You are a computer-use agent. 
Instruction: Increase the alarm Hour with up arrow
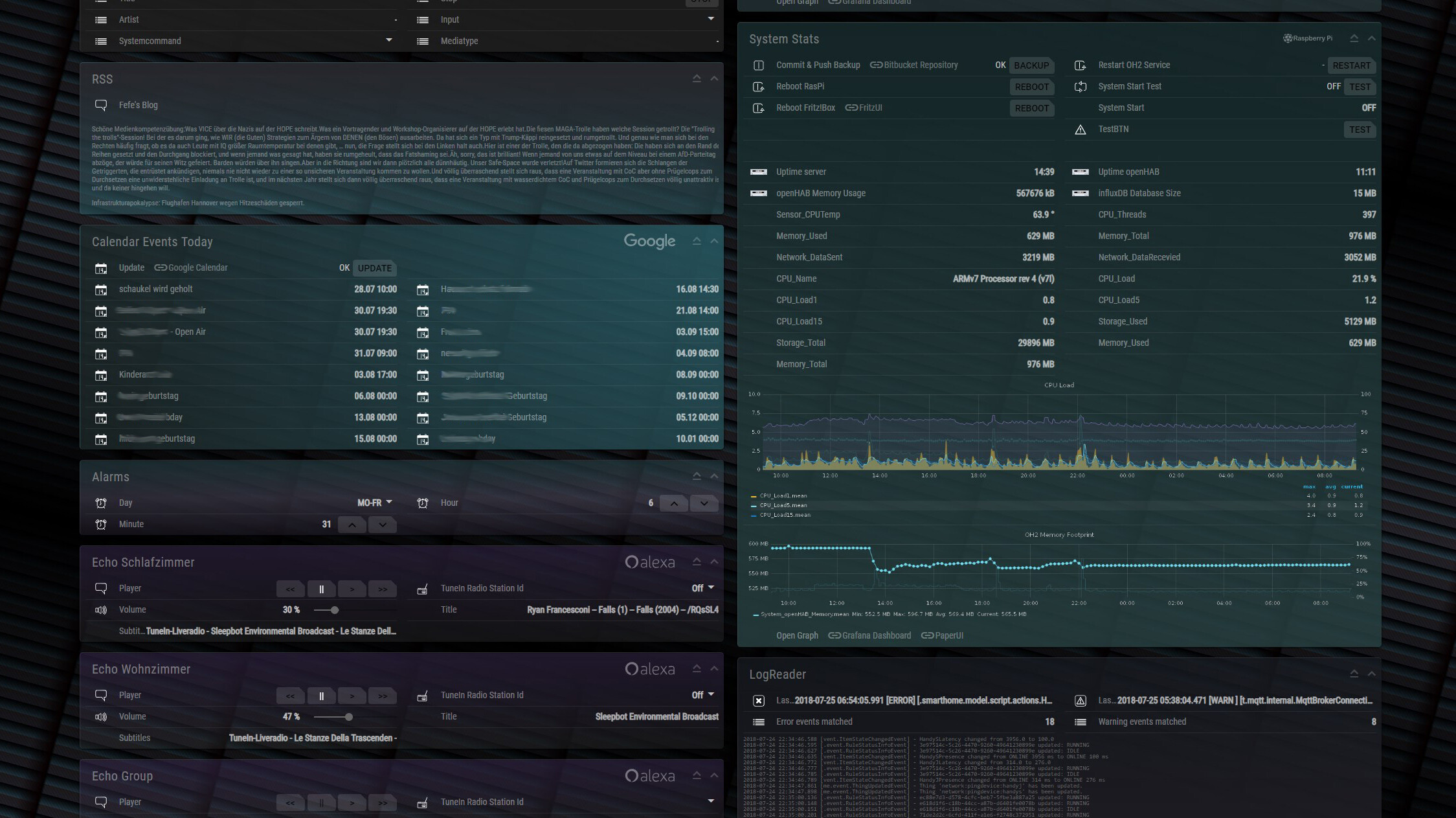(x=673, y=503)
